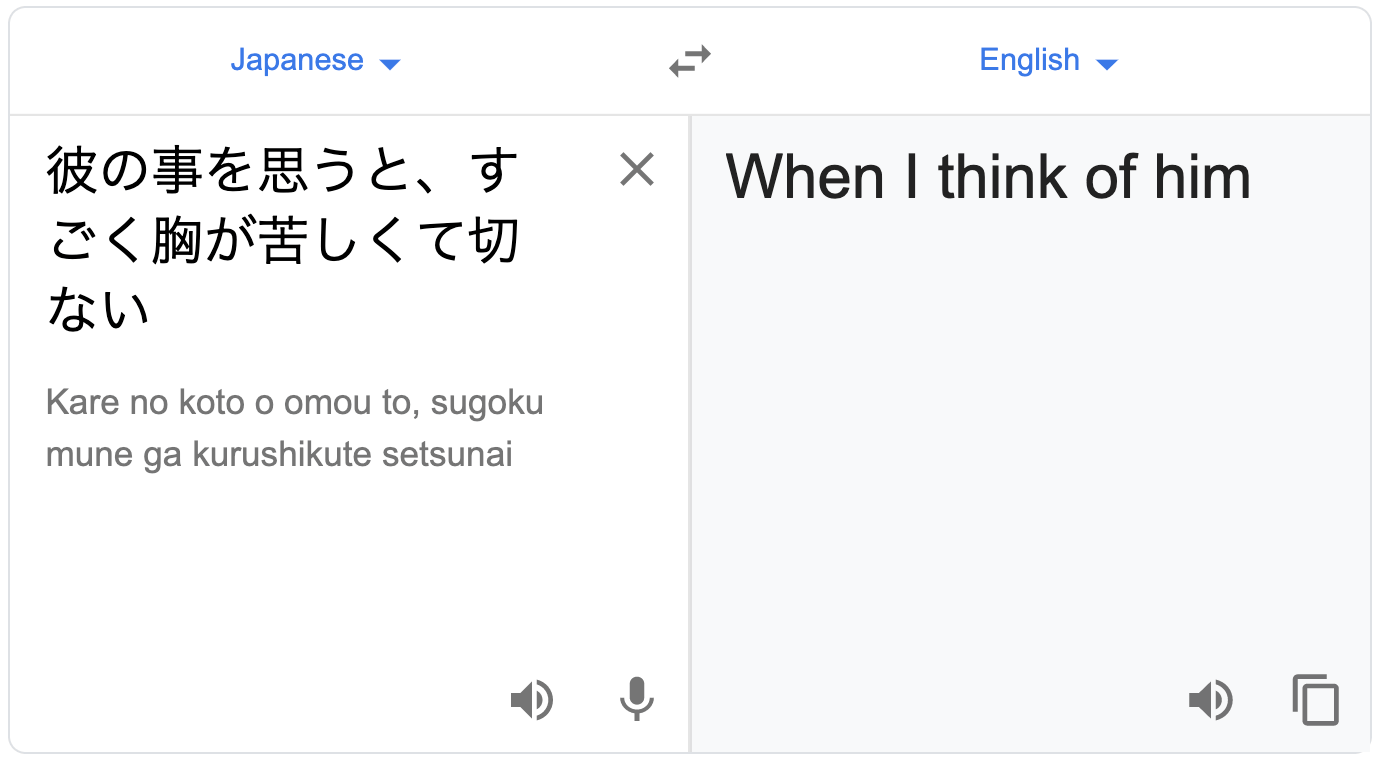Swap the source and target languages

click(x=690, y=62)
